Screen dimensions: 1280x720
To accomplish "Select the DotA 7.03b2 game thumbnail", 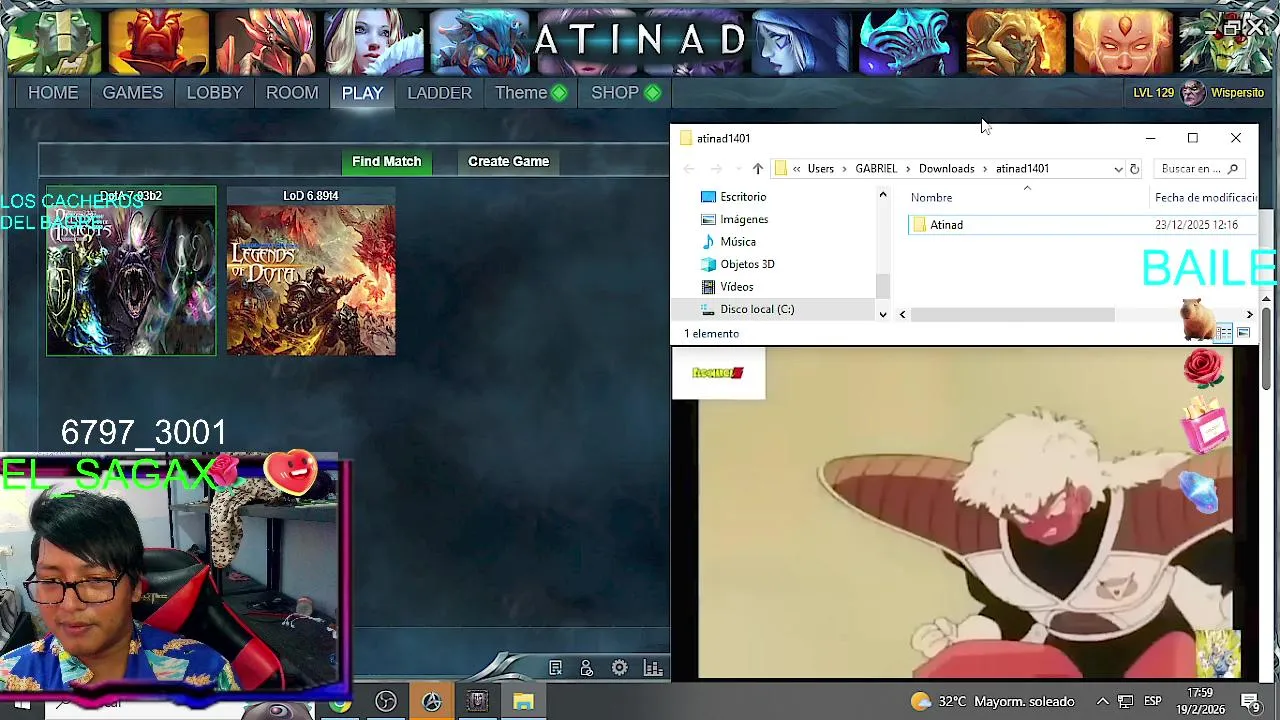I will pos(131,271).
